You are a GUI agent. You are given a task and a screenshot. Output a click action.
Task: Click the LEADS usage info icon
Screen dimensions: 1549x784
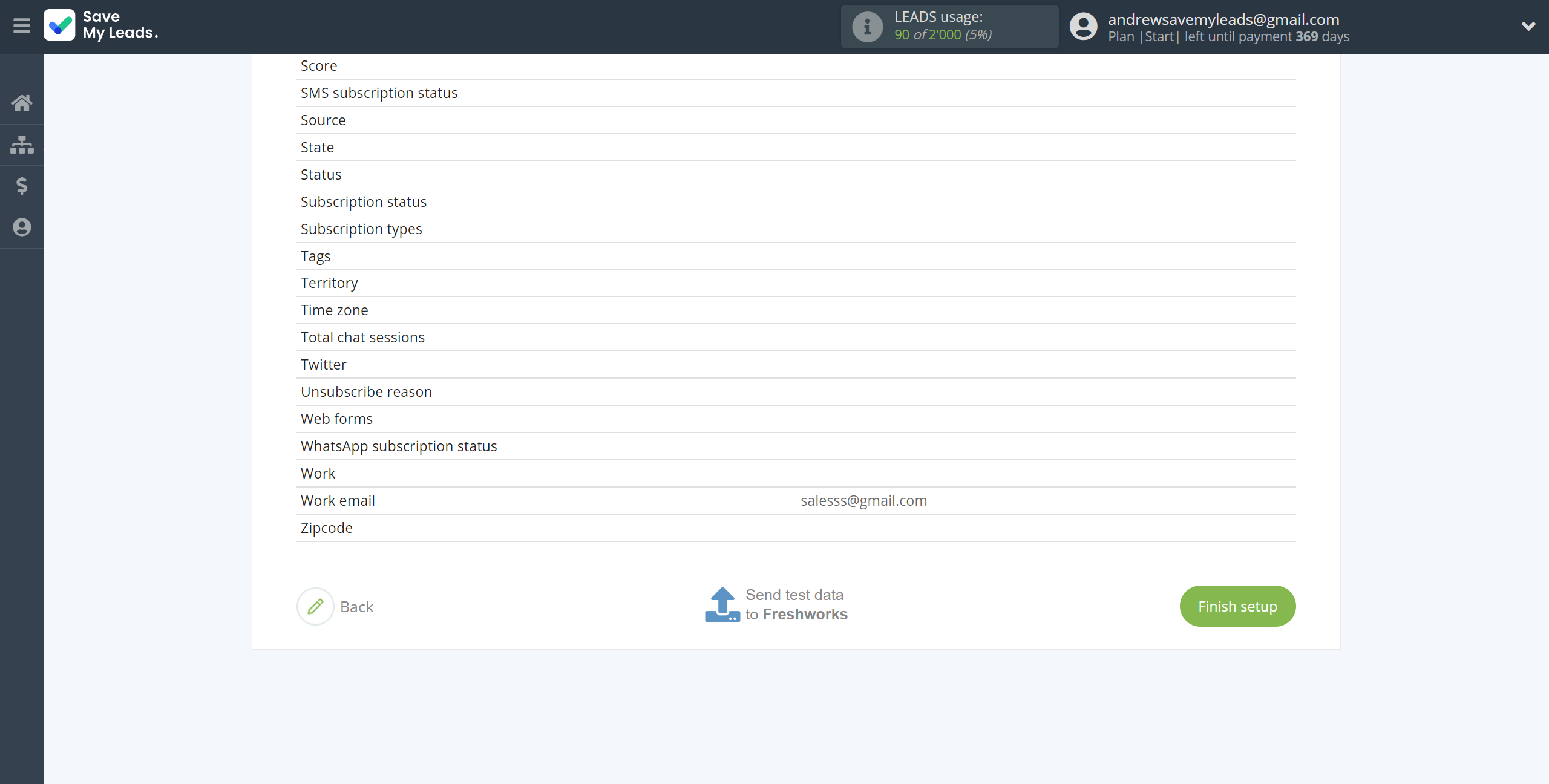[867, 27]
